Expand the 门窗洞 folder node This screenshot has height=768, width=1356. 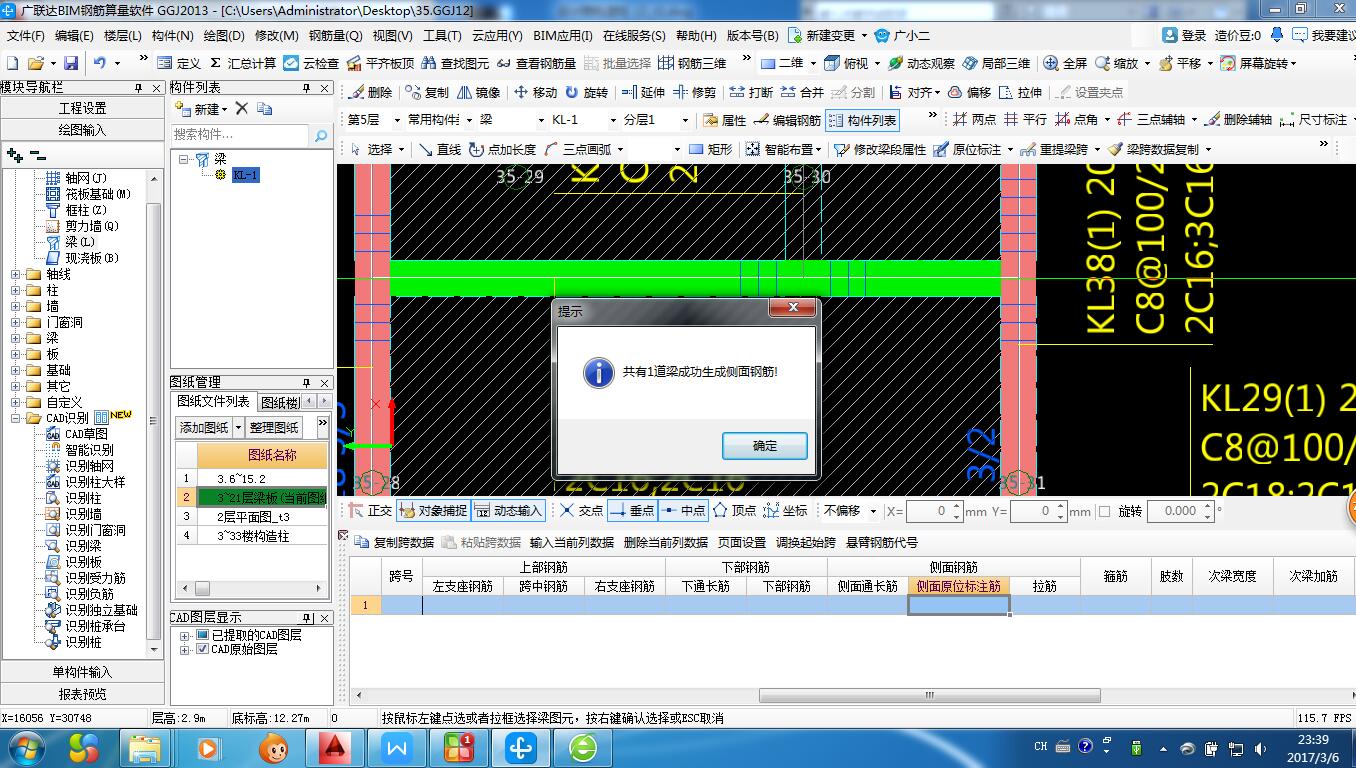[15, 322]
